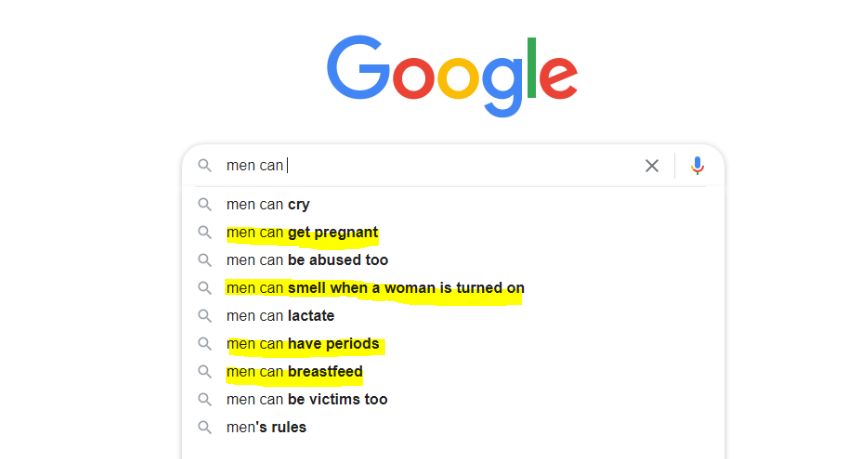Choose suggestion 'men can be abused too'
Viewport: 856px width, 459px height.
(x=453, y=260)
